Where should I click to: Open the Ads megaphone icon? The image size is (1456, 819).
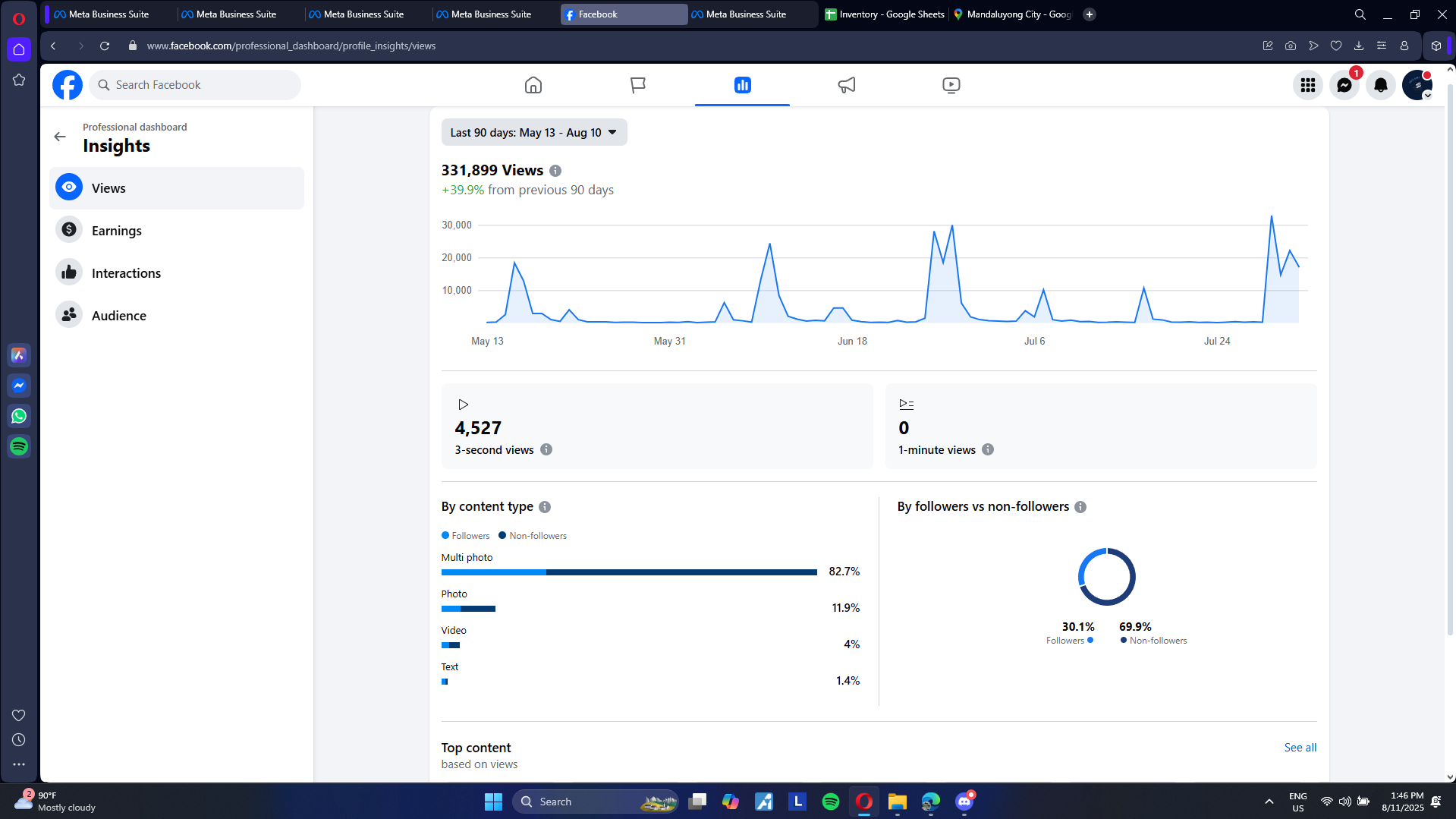(846, 85)
